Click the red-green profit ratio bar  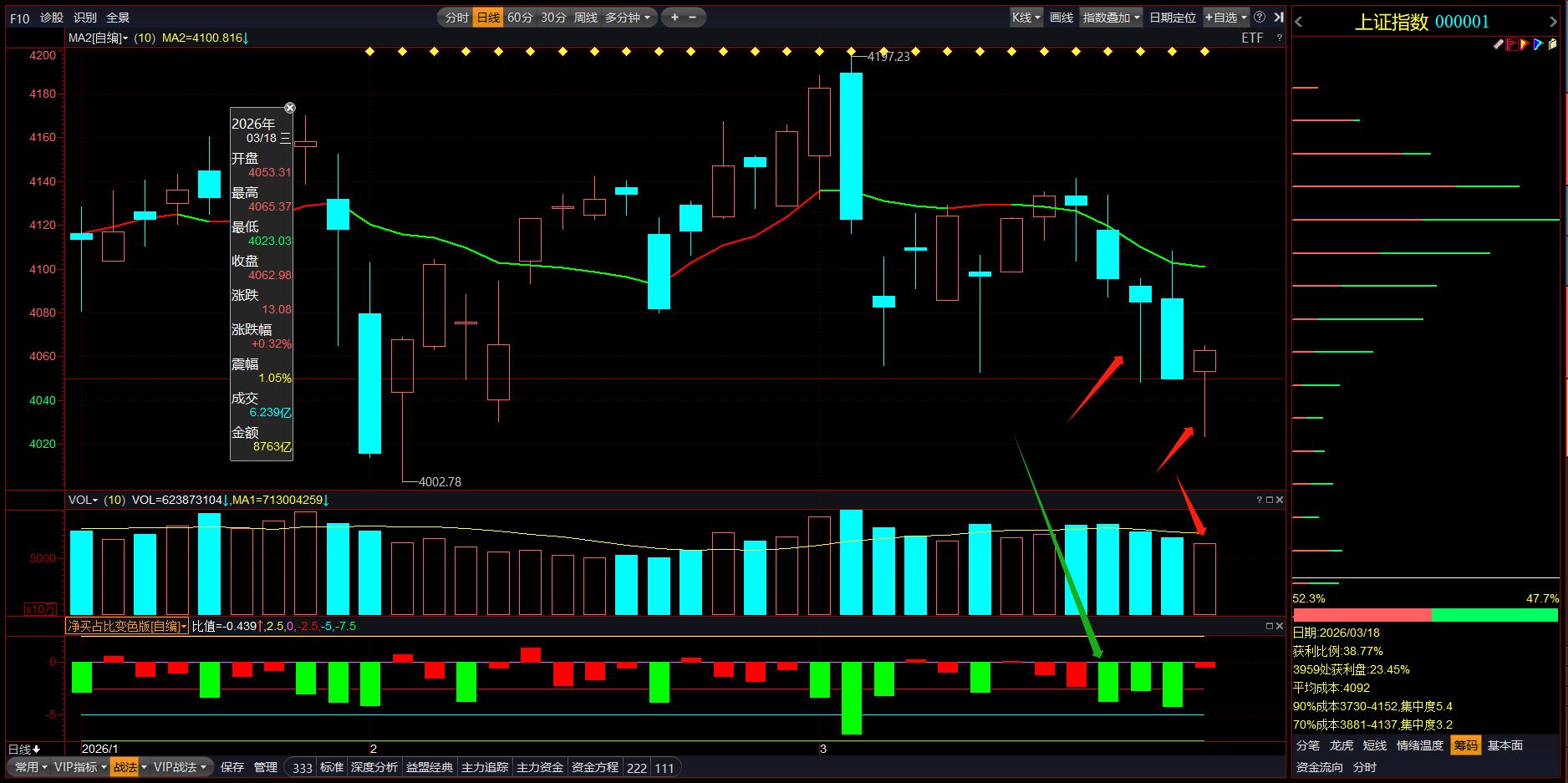[x=1425, y=615]
